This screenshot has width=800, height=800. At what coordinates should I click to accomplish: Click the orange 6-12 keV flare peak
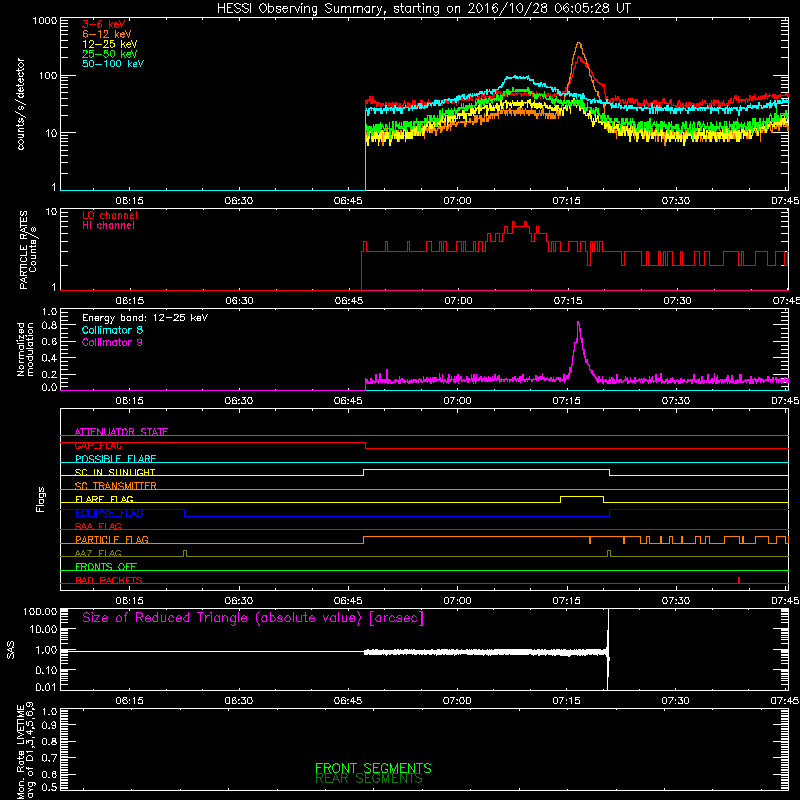579,44
